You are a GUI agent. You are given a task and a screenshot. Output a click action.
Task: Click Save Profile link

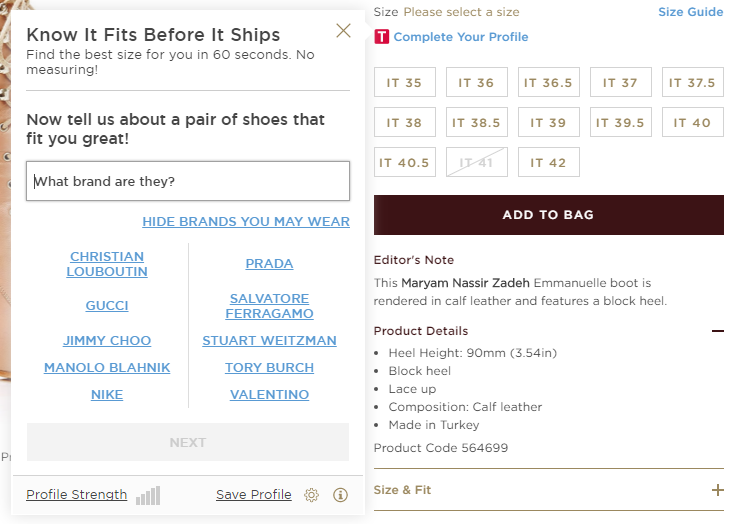(253, 495)
